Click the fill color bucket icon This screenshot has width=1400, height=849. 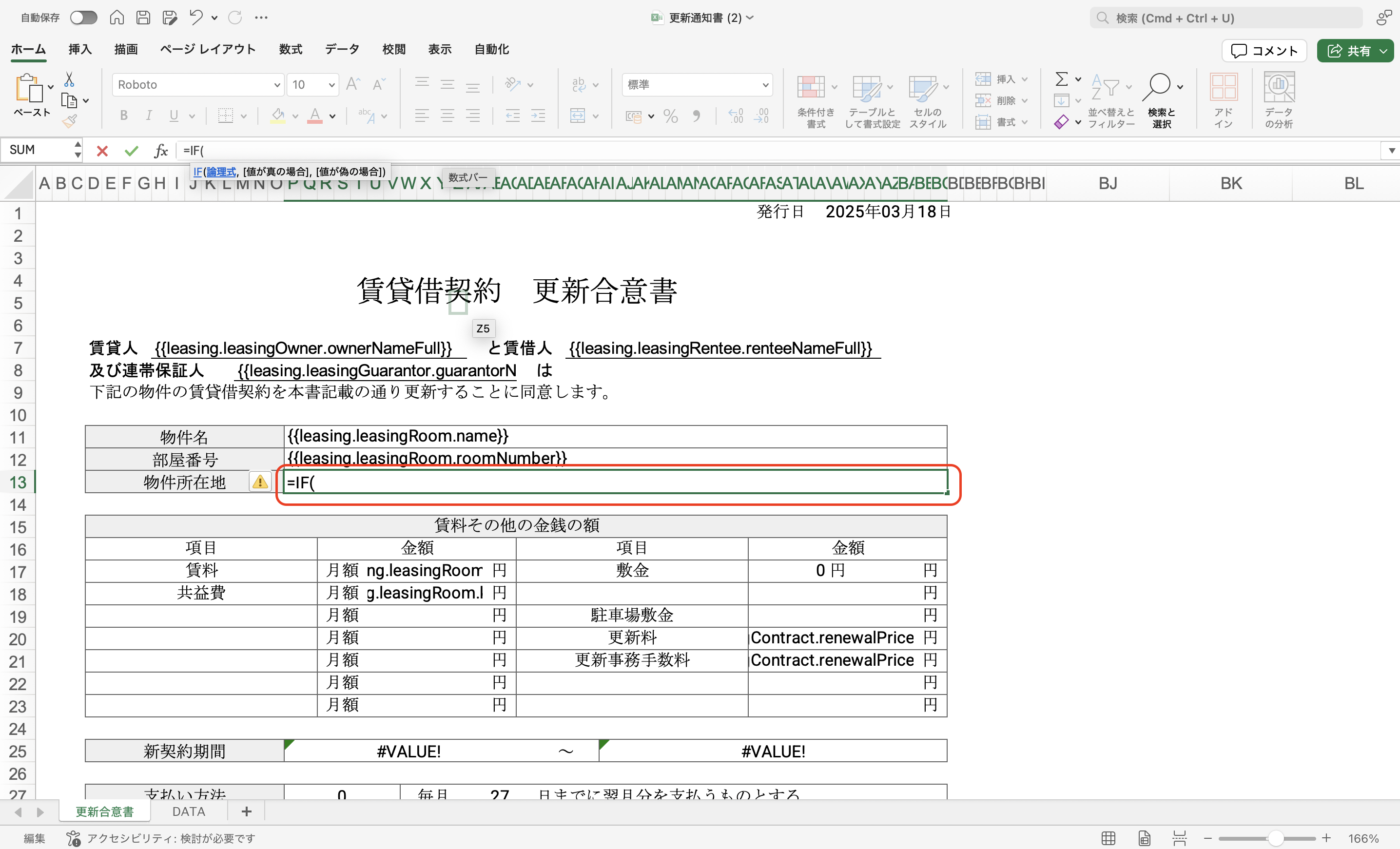point(278,116)
